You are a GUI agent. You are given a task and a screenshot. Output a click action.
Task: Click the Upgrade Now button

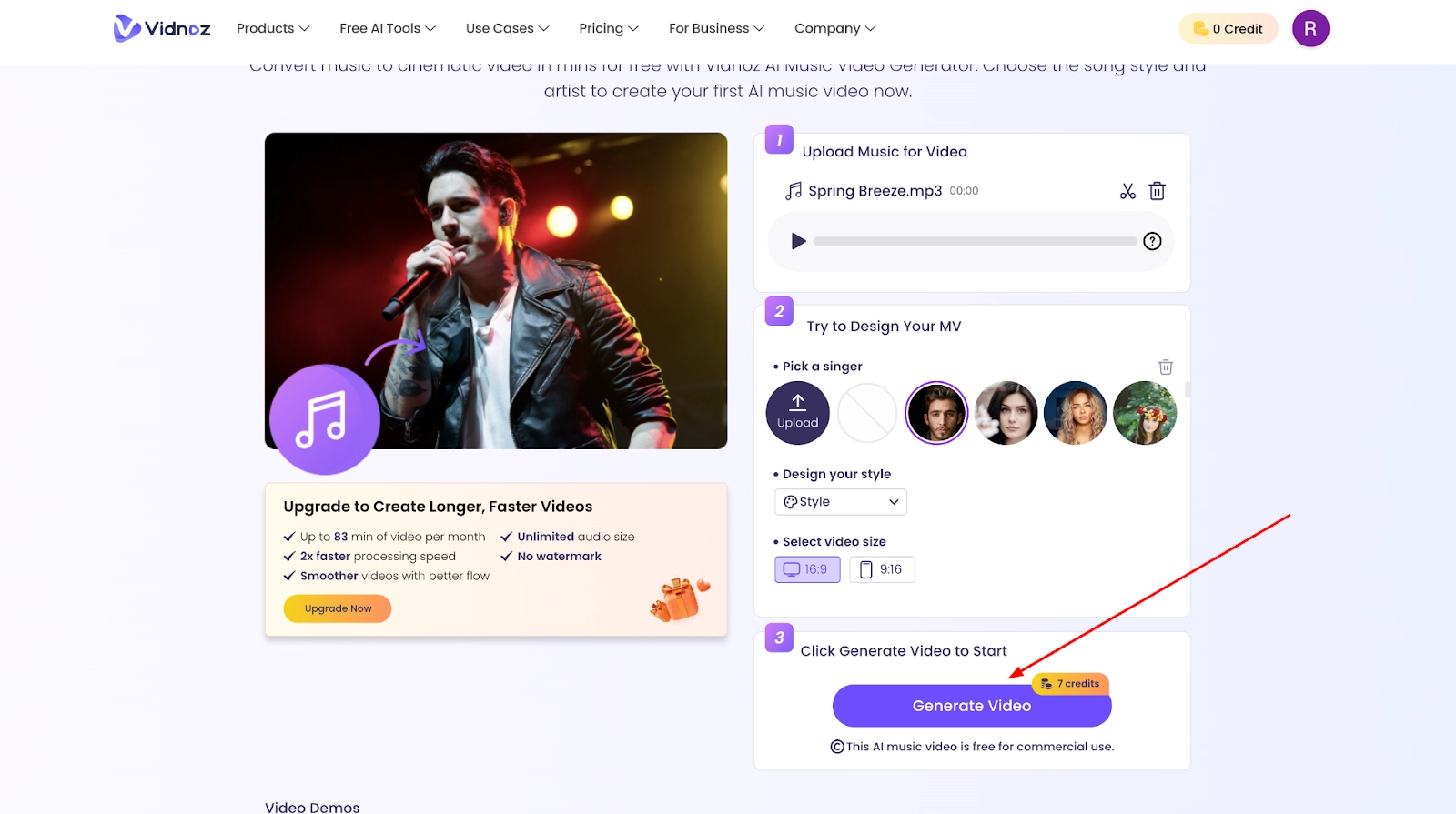(x=338, y=608)
